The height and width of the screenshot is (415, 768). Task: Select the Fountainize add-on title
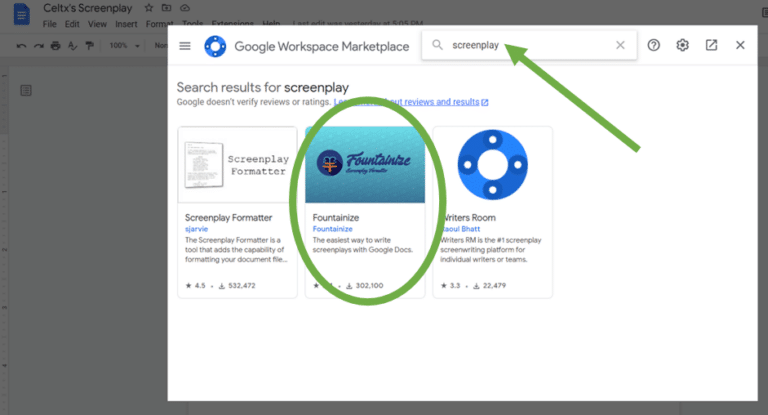coord(336,218)
